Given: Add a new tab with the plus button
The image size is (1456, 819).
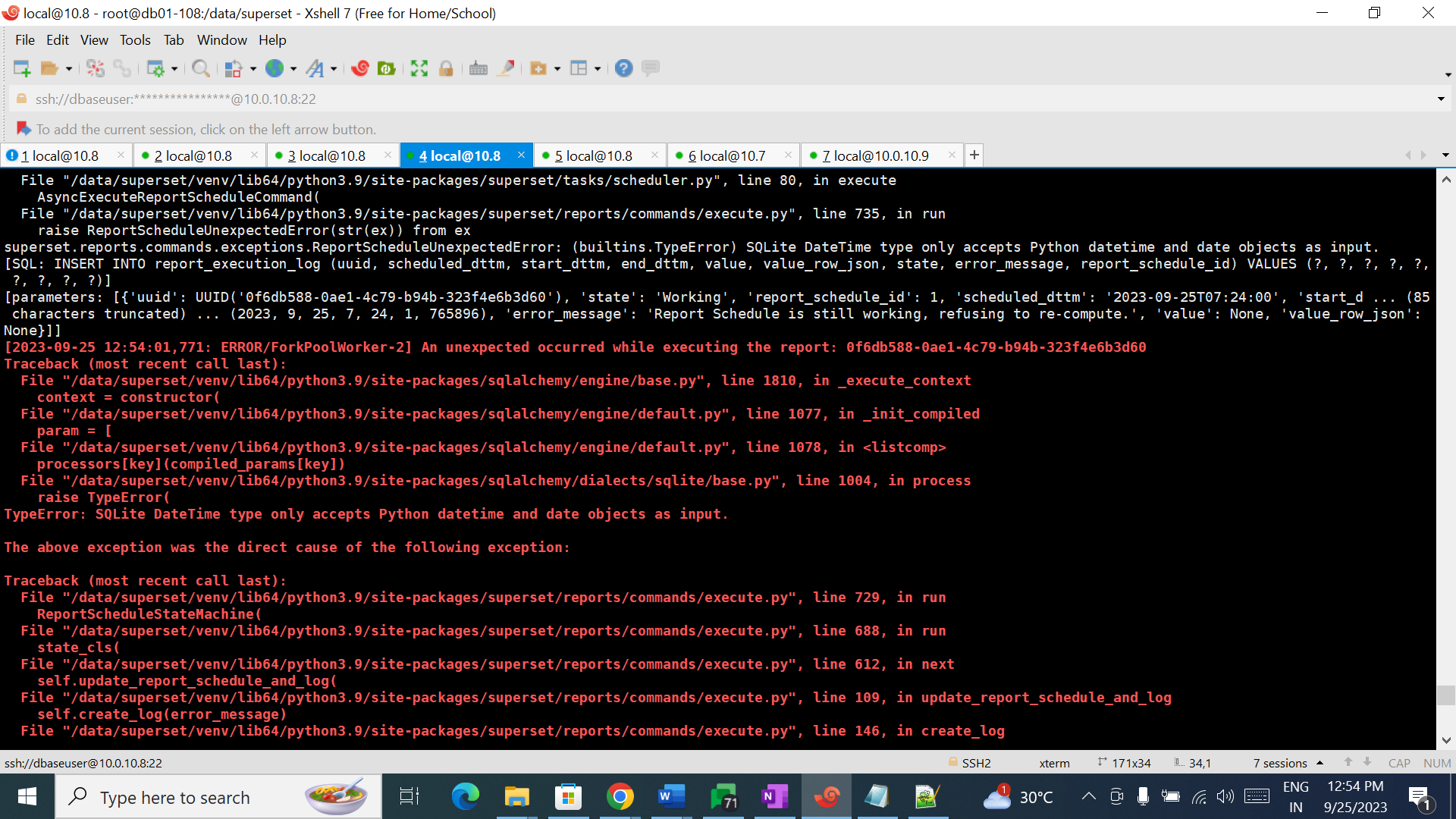Looking at the screenshot, I should (974, 155).
